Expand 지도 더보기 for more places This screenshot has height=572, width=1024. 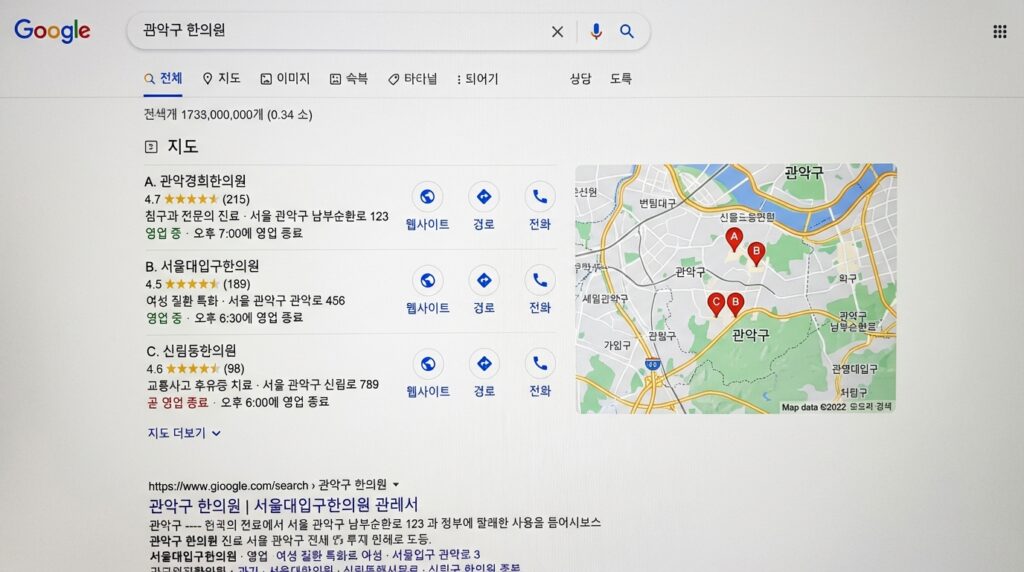click(184, 433)
